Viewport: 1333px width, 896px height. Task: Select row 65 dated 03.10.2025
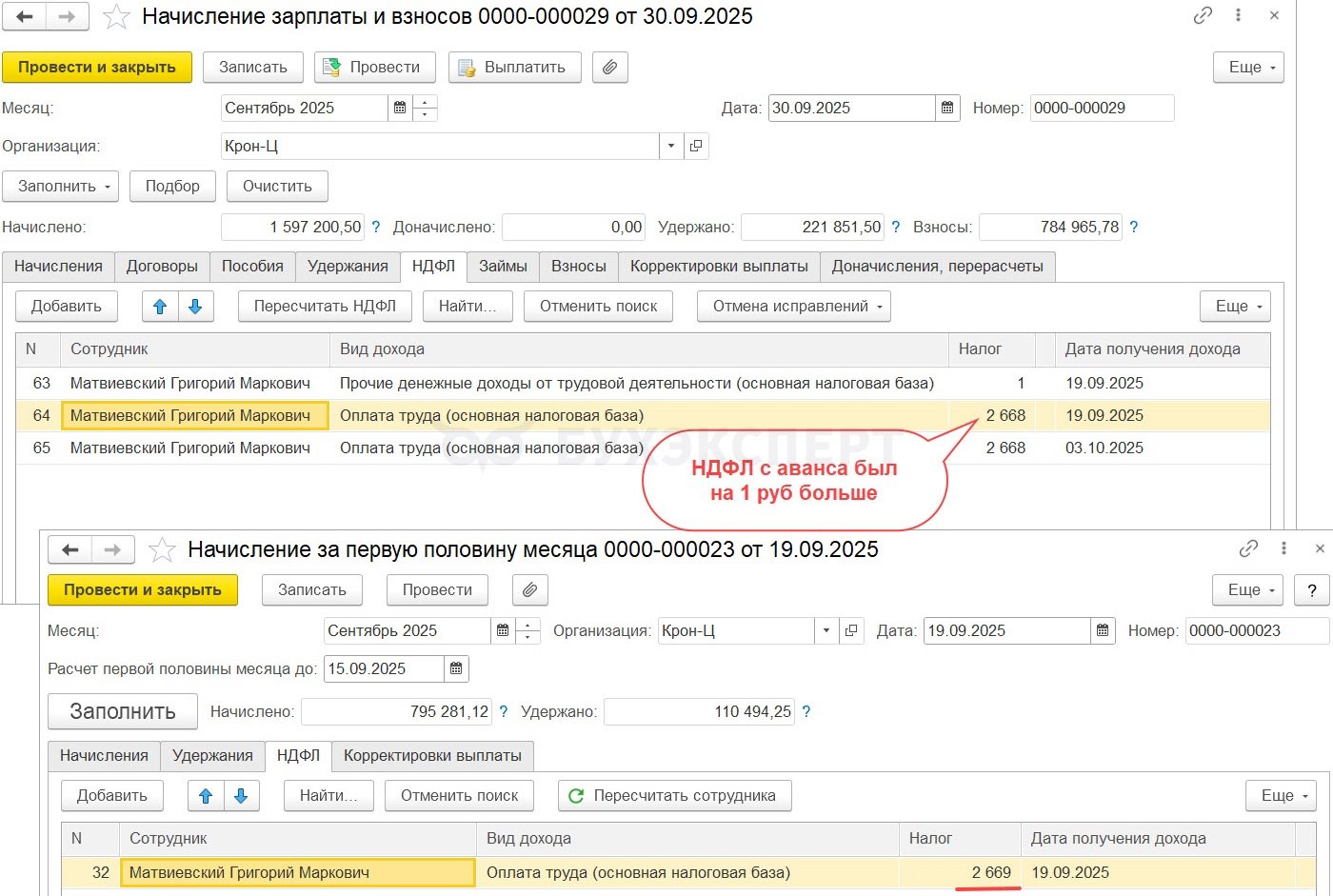(643, 448)
